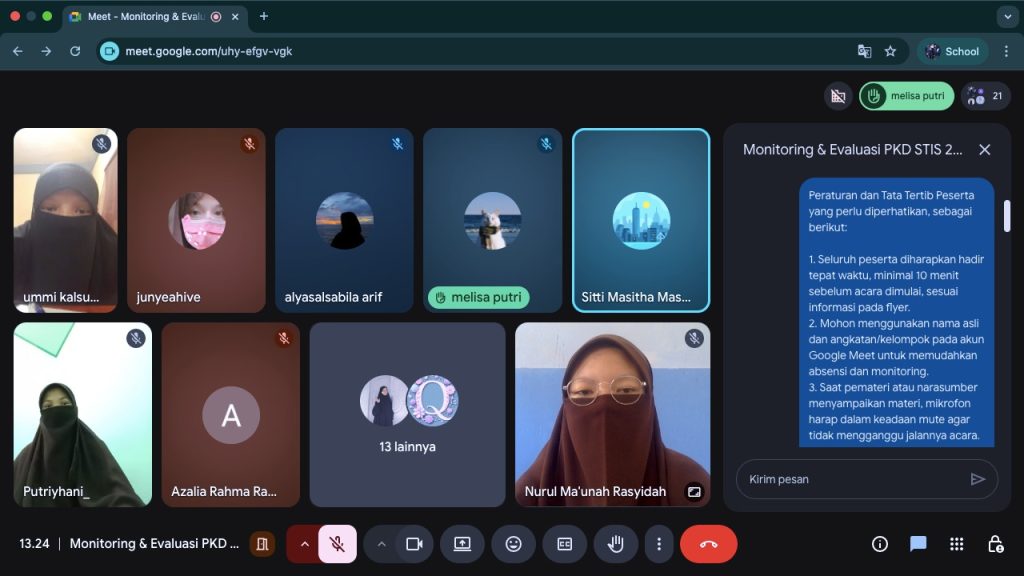Toggle the camera on or off
Image resolution: width=1024 pixels, height=576 pixels.
413,544
